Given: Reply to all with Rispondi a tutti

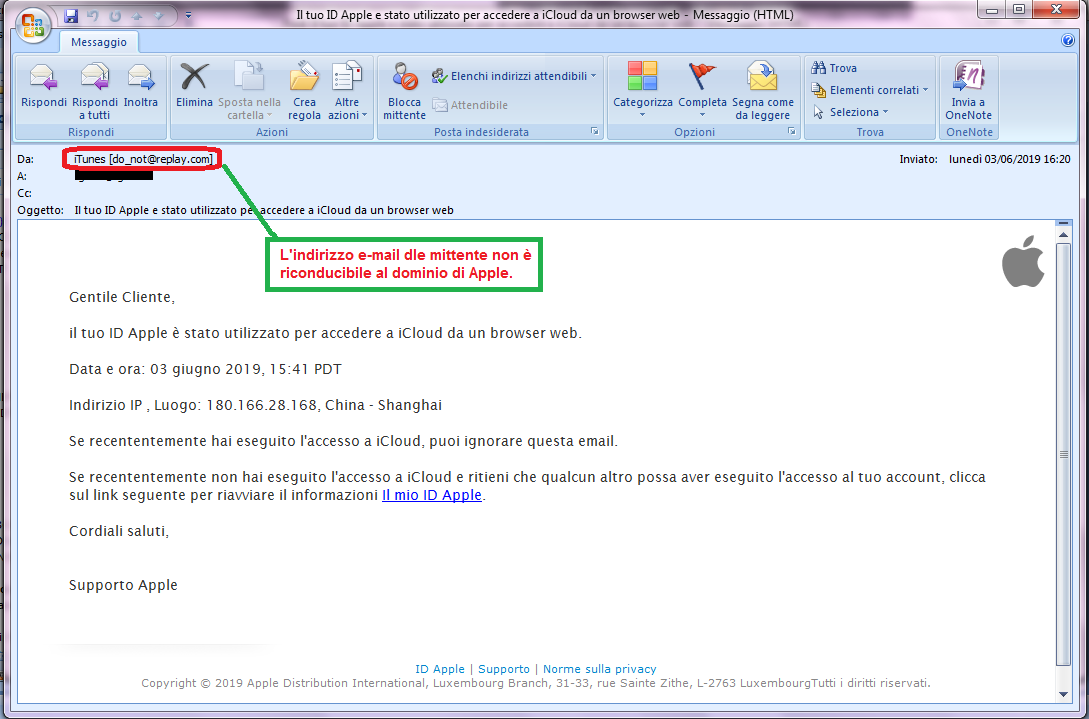Looking at the screenshot, I should click(x=94, y=90).
